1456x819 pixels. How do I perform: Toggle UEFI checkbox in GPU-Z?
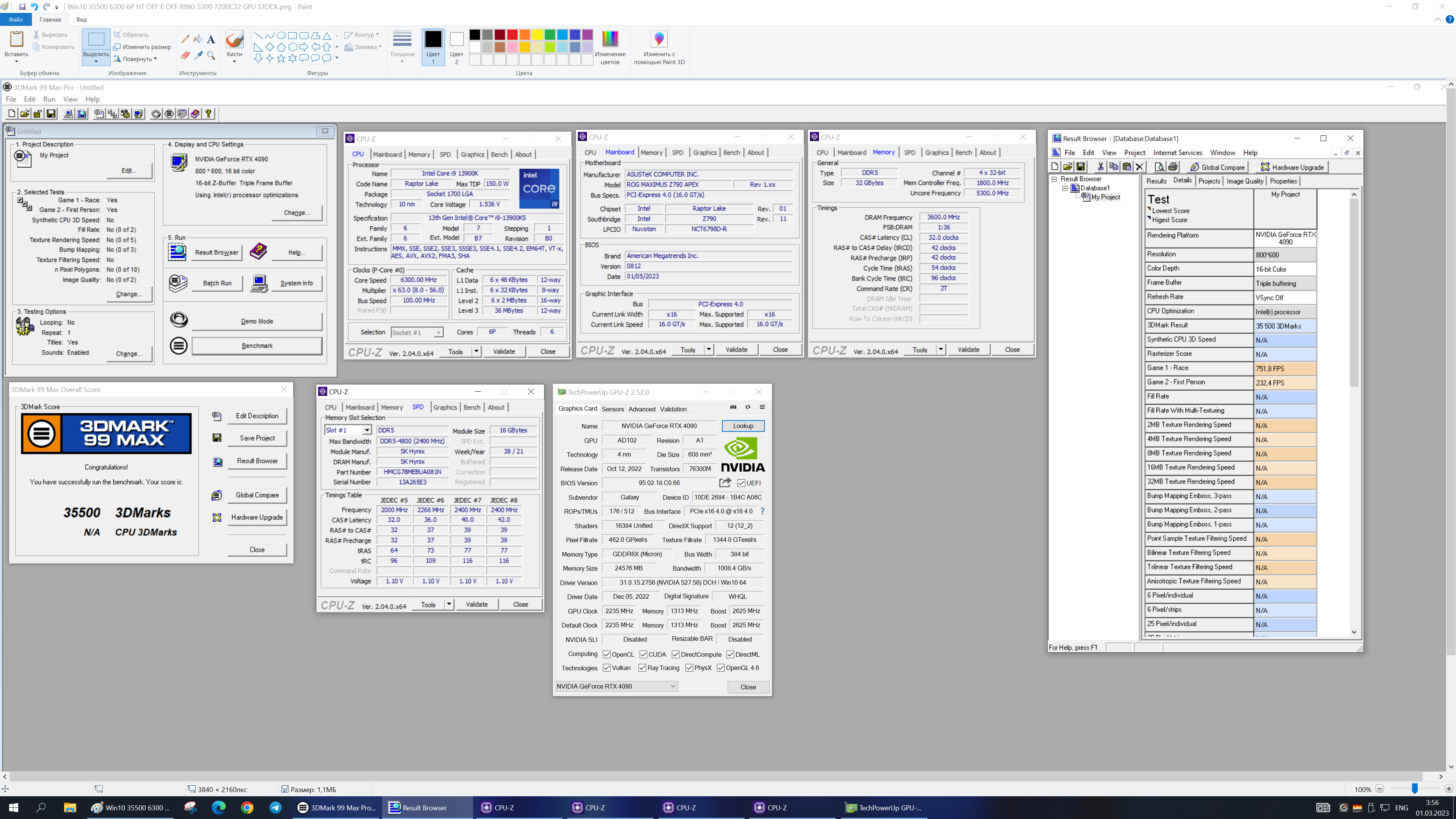(x=741, y=483)
